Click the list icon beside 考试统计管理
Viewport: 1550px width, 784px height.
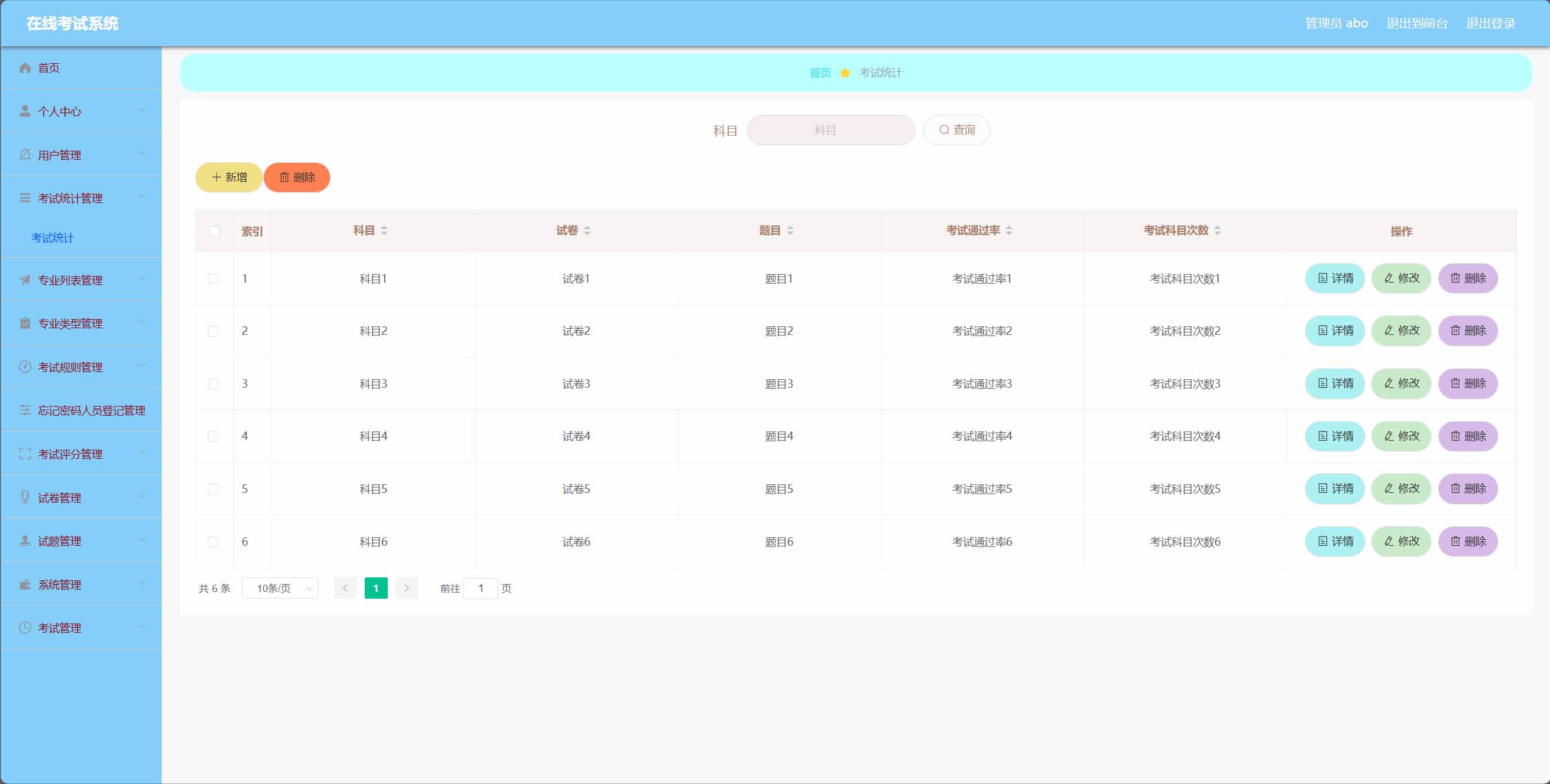point(25,198)
